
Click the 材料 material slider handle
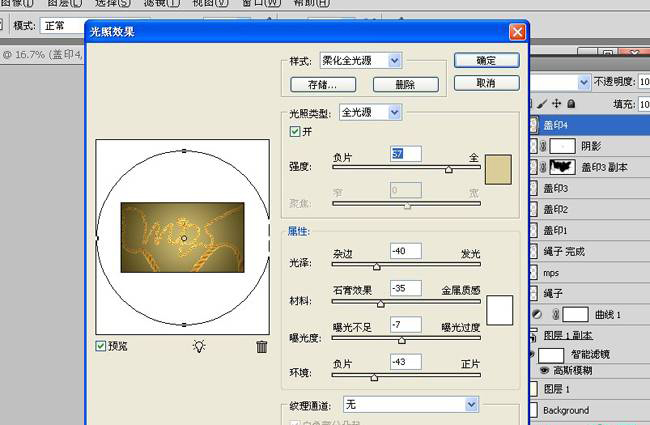pyautogui.click(x=381, y=304)
